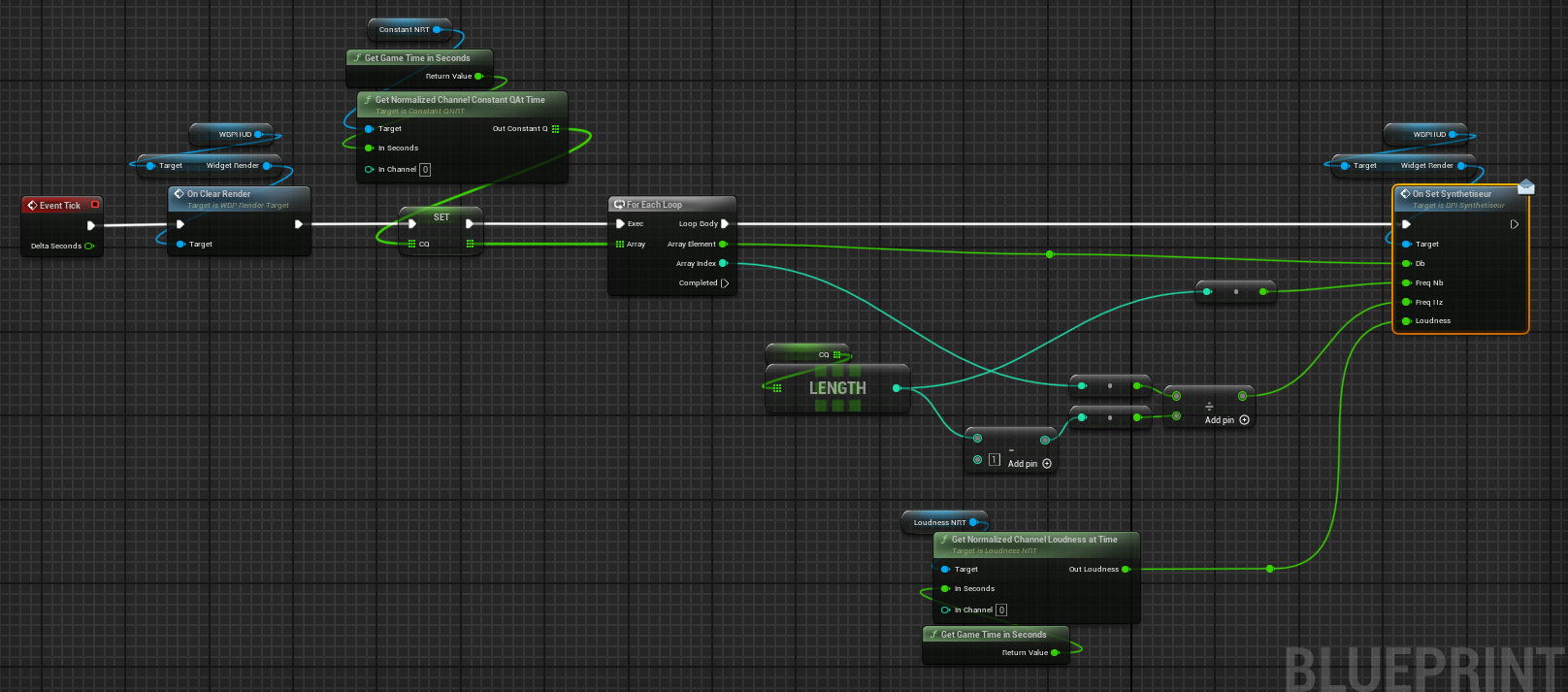Select the On Clear Render node header
Screen dimensions: 1568x692
[239, 198]
